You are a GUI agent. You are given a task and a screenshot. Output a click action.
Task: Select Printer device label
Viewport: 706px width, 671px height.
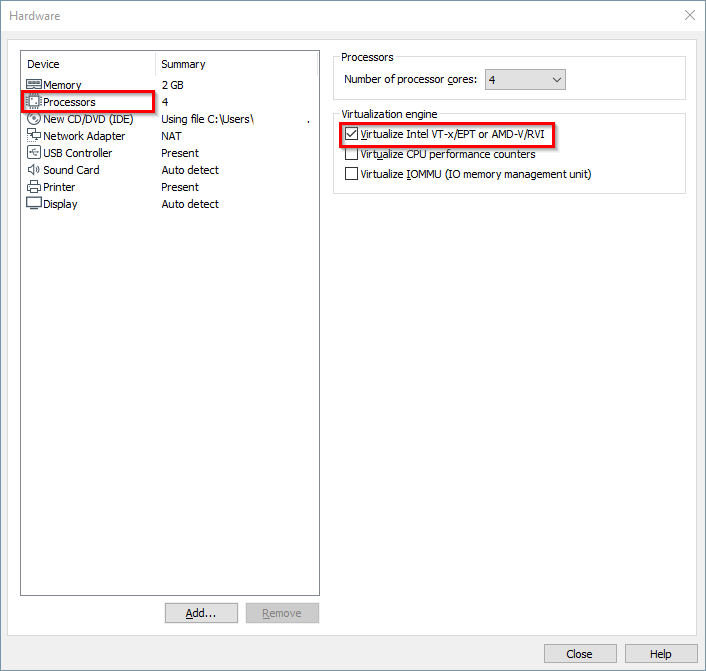(59, 187)
